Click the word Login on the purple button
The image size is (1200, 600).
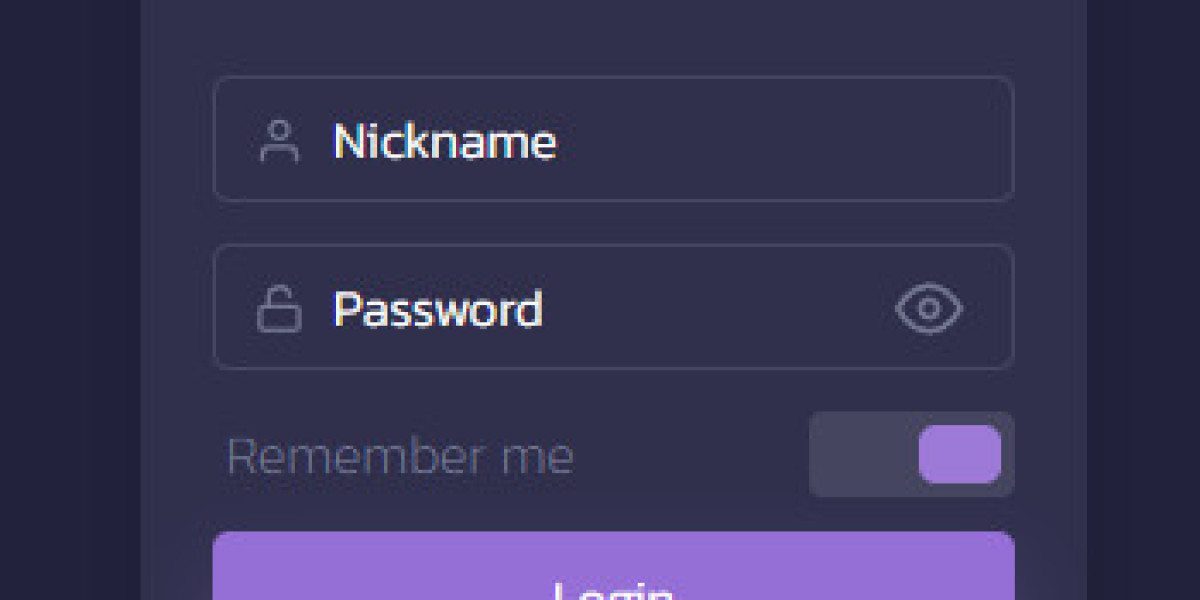point(613,590)
